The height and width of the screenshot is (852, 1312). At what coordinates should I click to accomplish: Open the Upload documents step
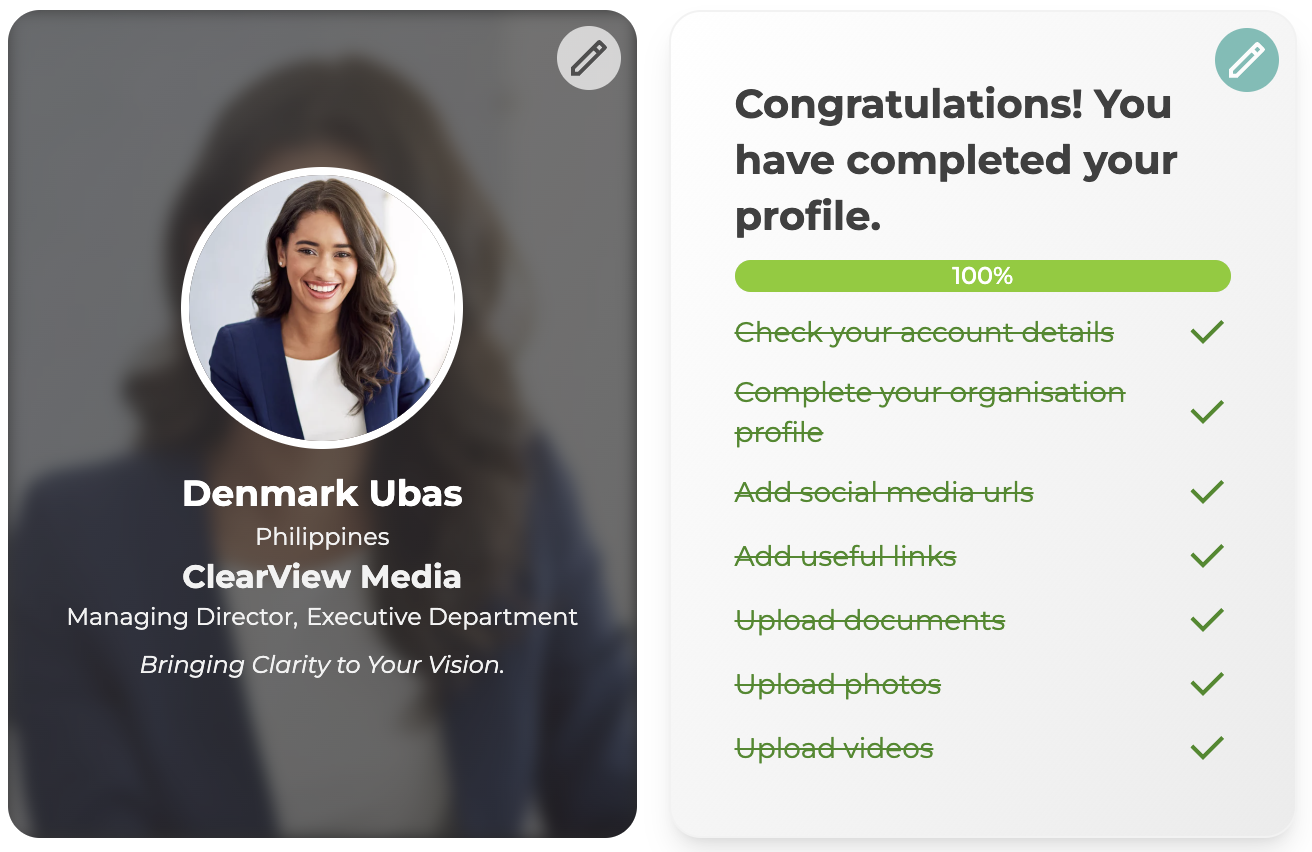click(x=869, y=620)
